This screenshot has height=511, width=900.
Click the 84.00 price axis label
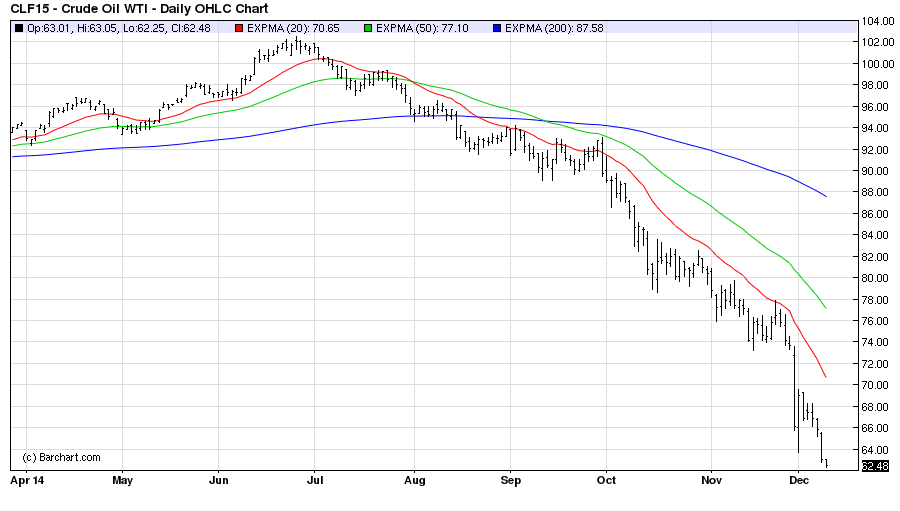click(875, 235)
